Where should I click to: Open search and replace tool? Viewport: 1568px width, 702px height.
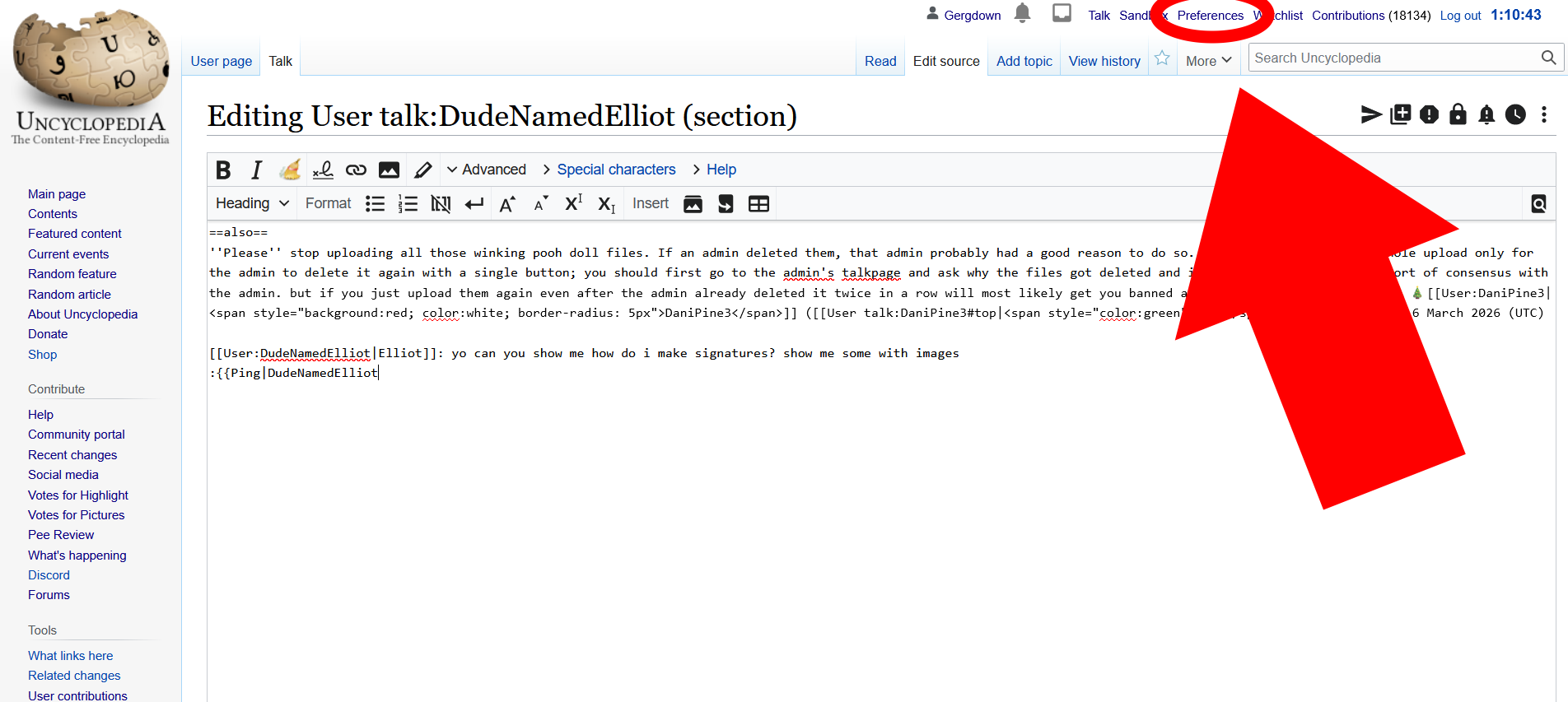coord(1538,204)
